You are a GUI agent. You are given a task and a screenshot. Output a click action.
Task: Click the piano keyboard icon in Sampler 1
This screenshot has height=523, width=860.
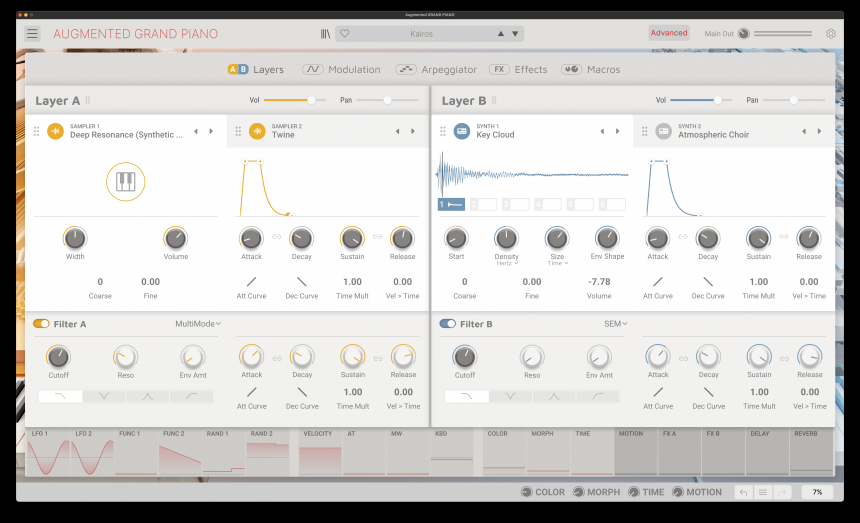(126, 181)
